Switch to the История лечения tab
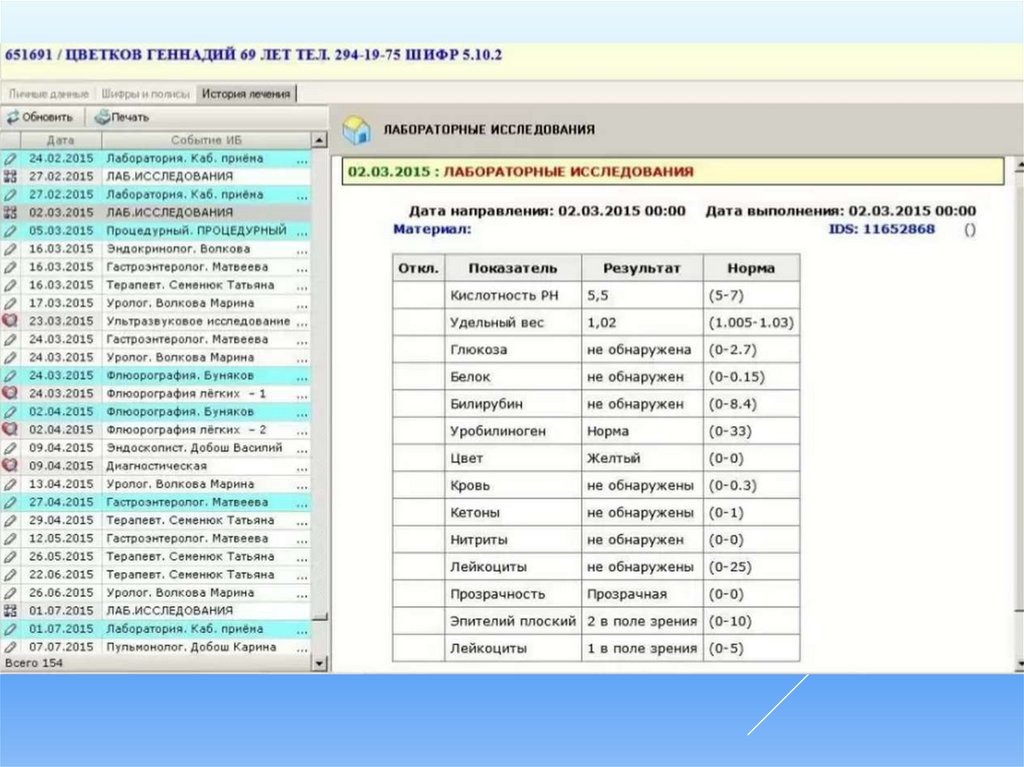The image size is (1024, 767). click(246, 94)
